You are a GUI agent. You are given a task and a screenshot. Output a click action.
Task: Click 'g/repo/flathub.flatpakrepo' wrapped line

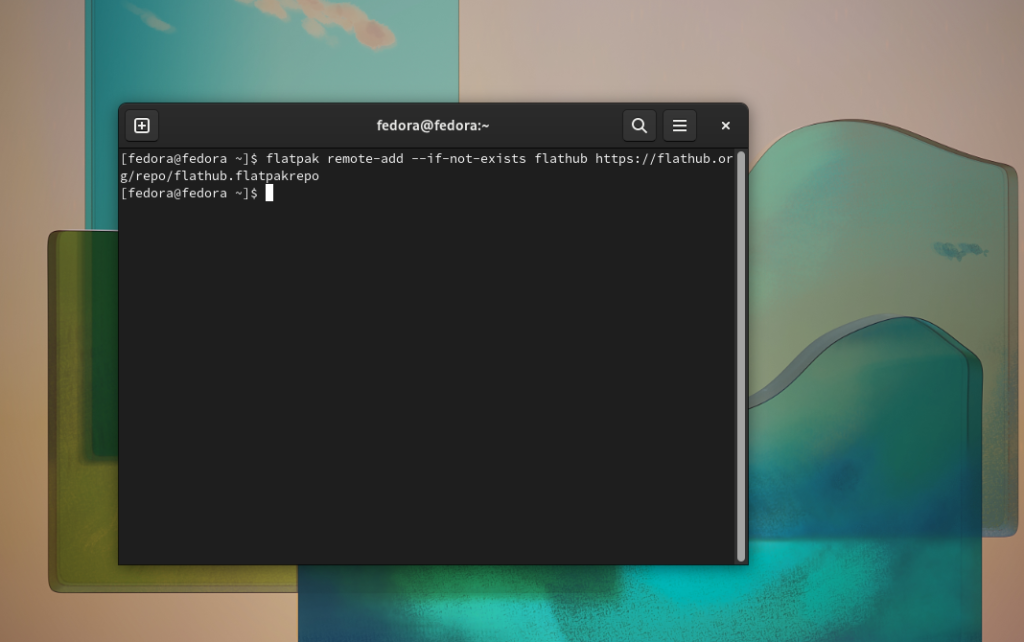pos(219,176)
